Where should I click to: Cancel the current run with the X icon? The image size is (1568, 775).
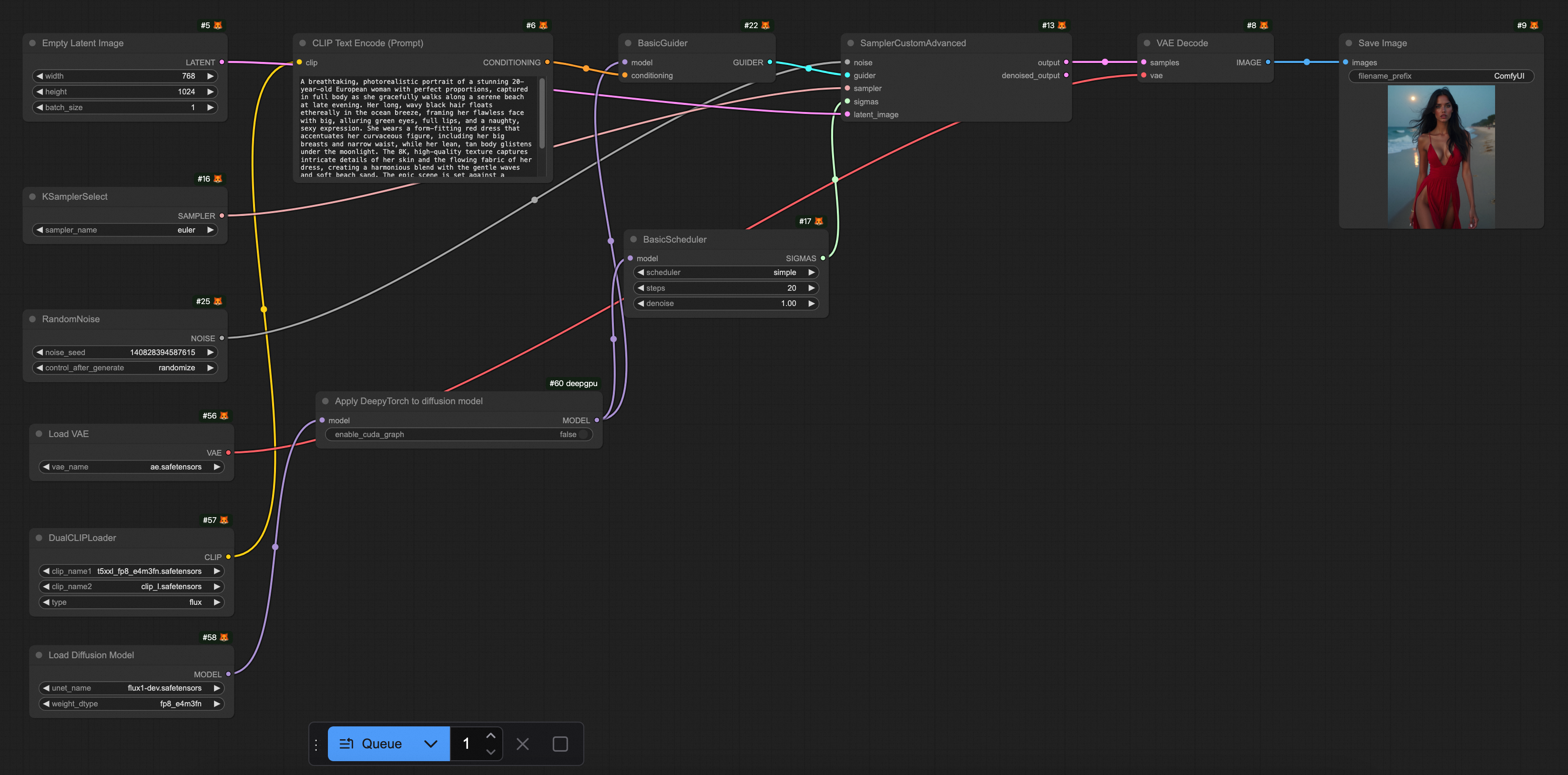point(522,744)
